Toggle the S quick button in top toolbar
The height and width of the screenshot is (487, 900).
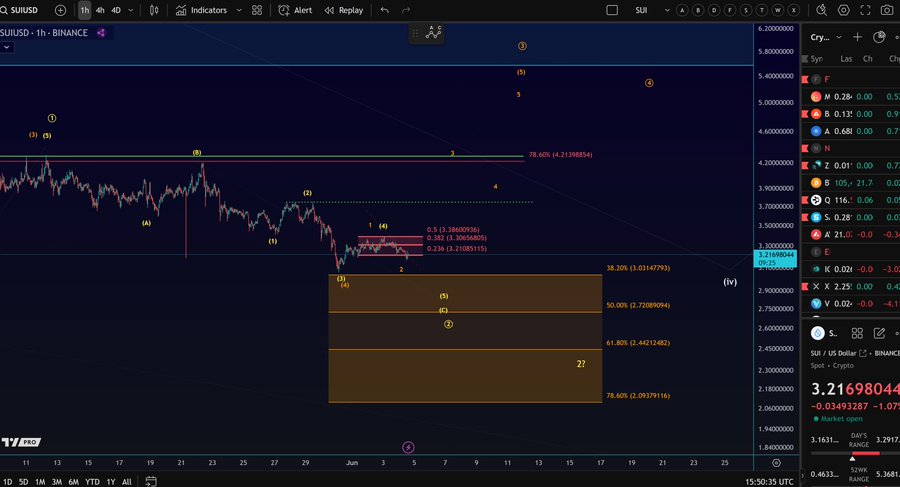(746, 10)
